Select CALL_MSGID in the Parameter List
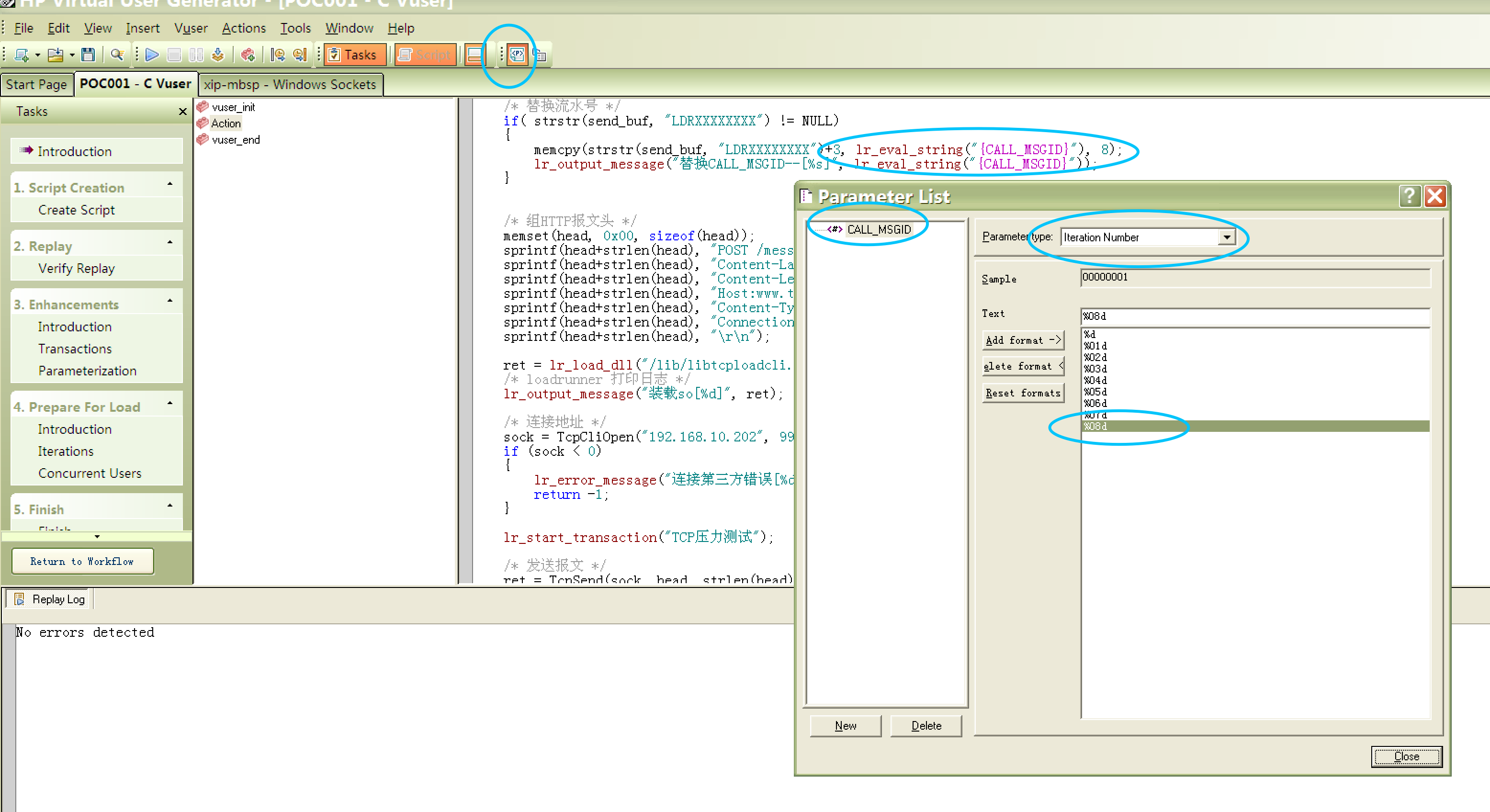This screenshot has height=812, width=1490. pos(879,230)
